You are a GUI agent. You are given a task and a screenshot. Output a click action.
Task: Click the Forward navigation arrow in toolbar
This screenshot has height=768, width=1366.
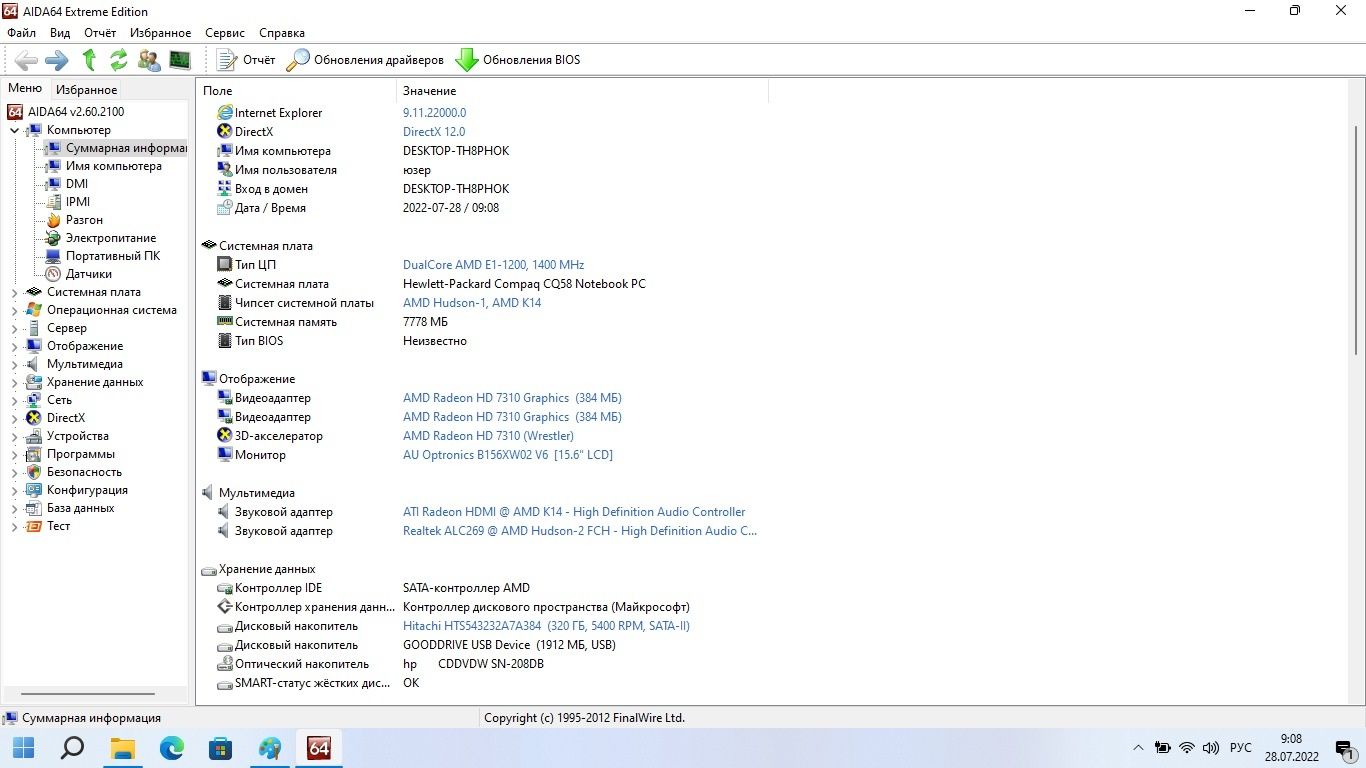57,60
